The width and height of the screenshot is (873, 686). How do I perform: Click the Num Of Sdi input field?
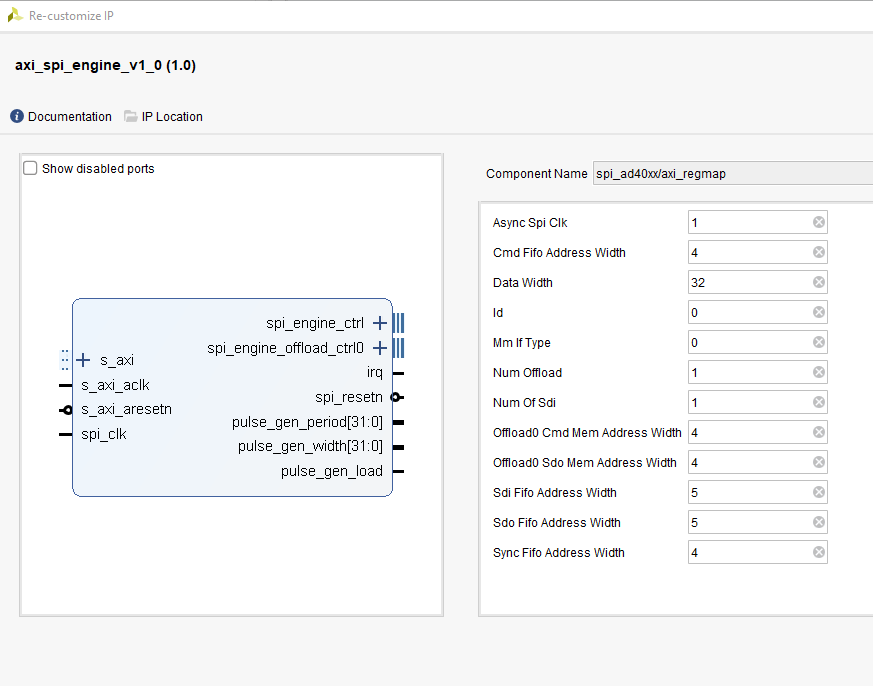click(748, 403)
